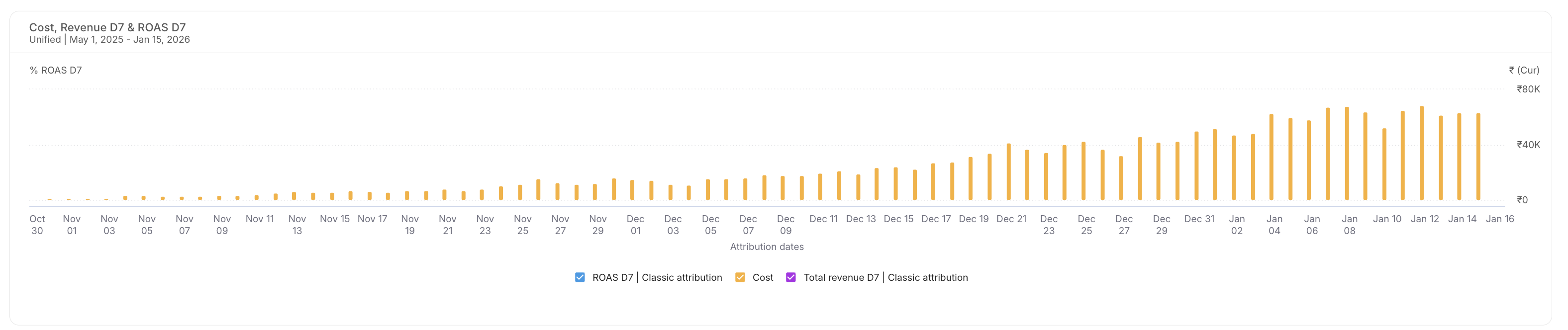Screen dimensions: 1568x330
Task: Select the Cost bar for Dec 21
Action: 1009,172
